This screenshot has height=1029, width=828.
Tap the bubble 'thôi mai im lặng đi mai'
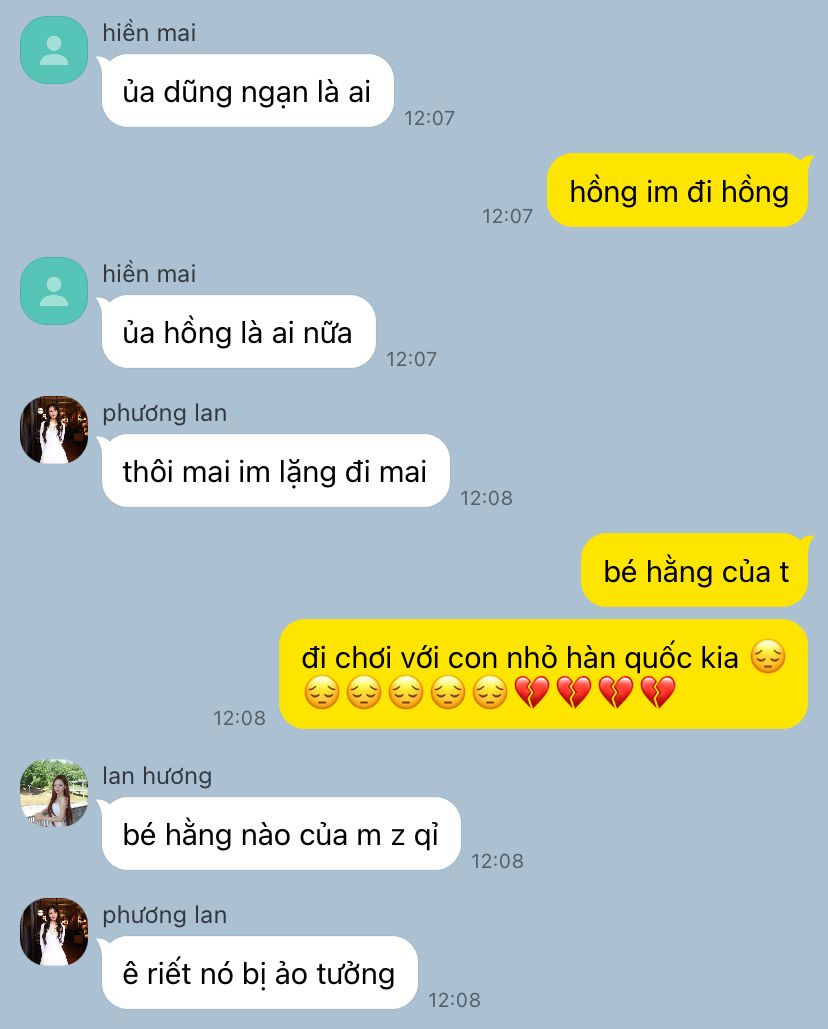(276, 471)
